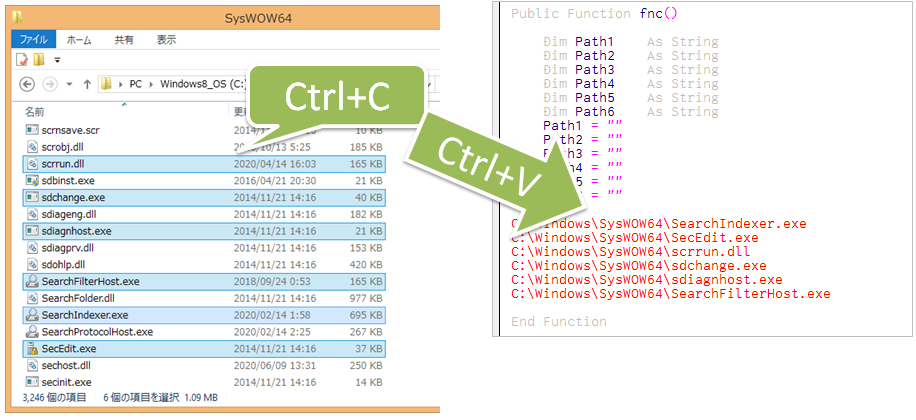This screenshot has width=916, height=420.
Task: Open the ファイル menu tab
Action: click(35, 40)
